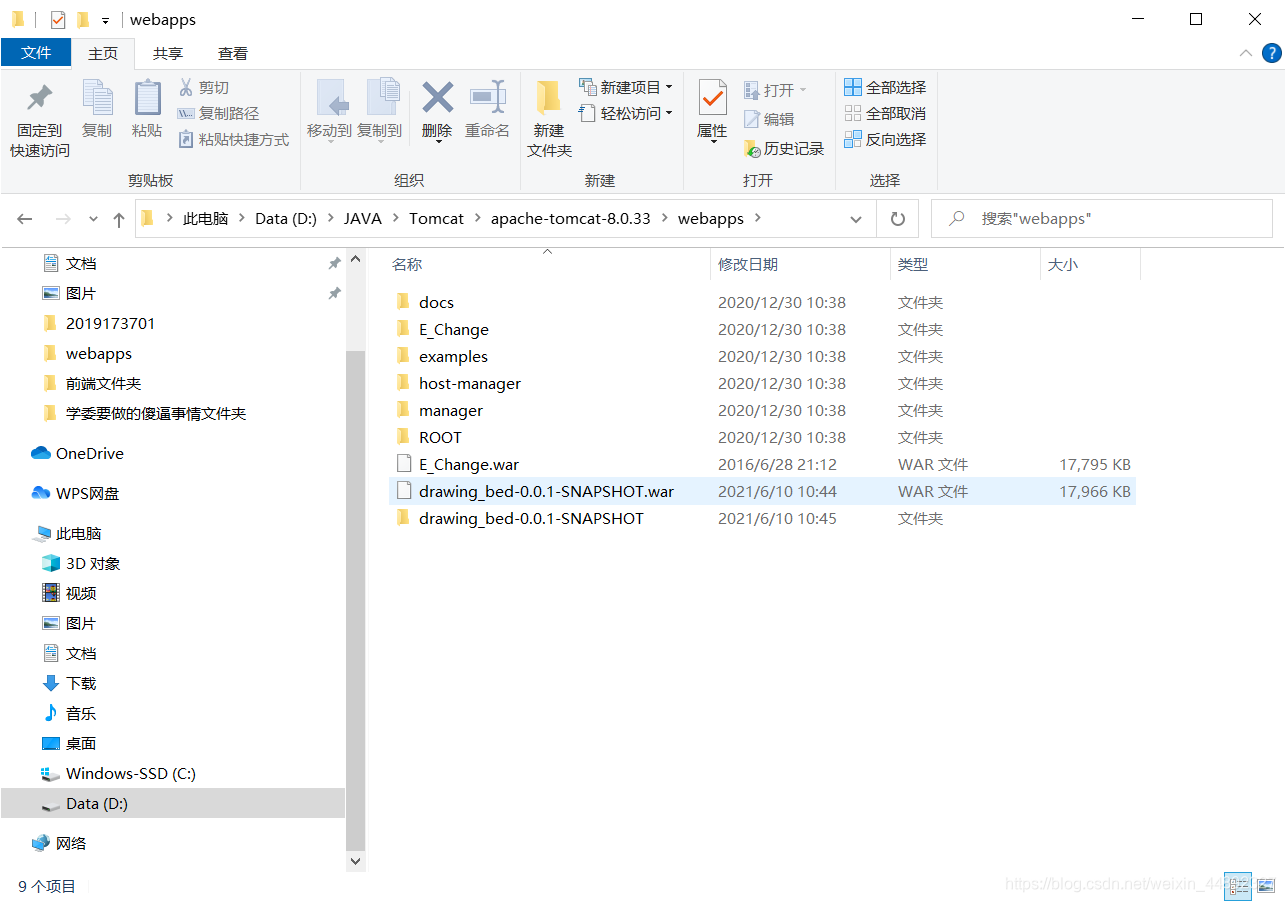Open the address bar history dropdown
Screen dimensions: 1286x902
(x=855, y=218)
